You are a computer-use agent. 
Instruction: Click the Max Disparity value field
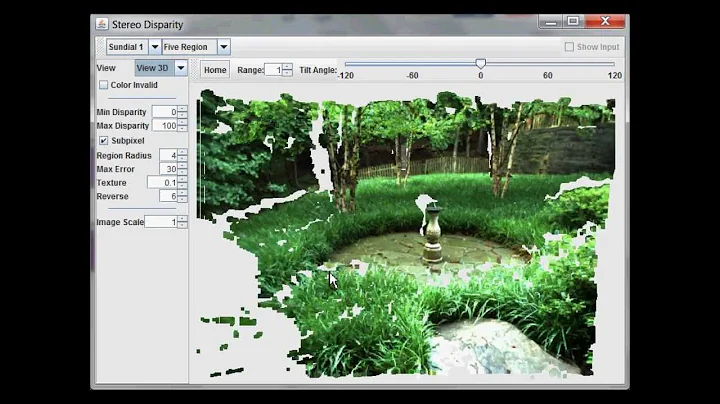click(164, 126)
